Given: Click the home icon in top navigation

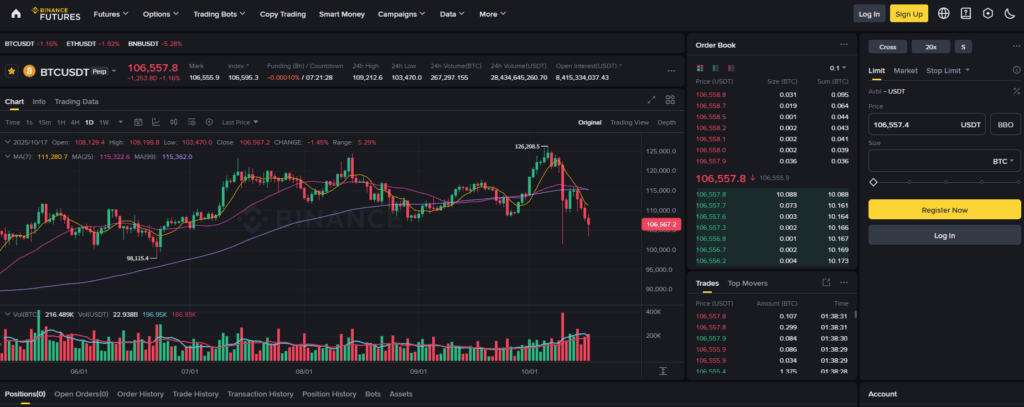Looking at the screenshot, I should 14,14.
